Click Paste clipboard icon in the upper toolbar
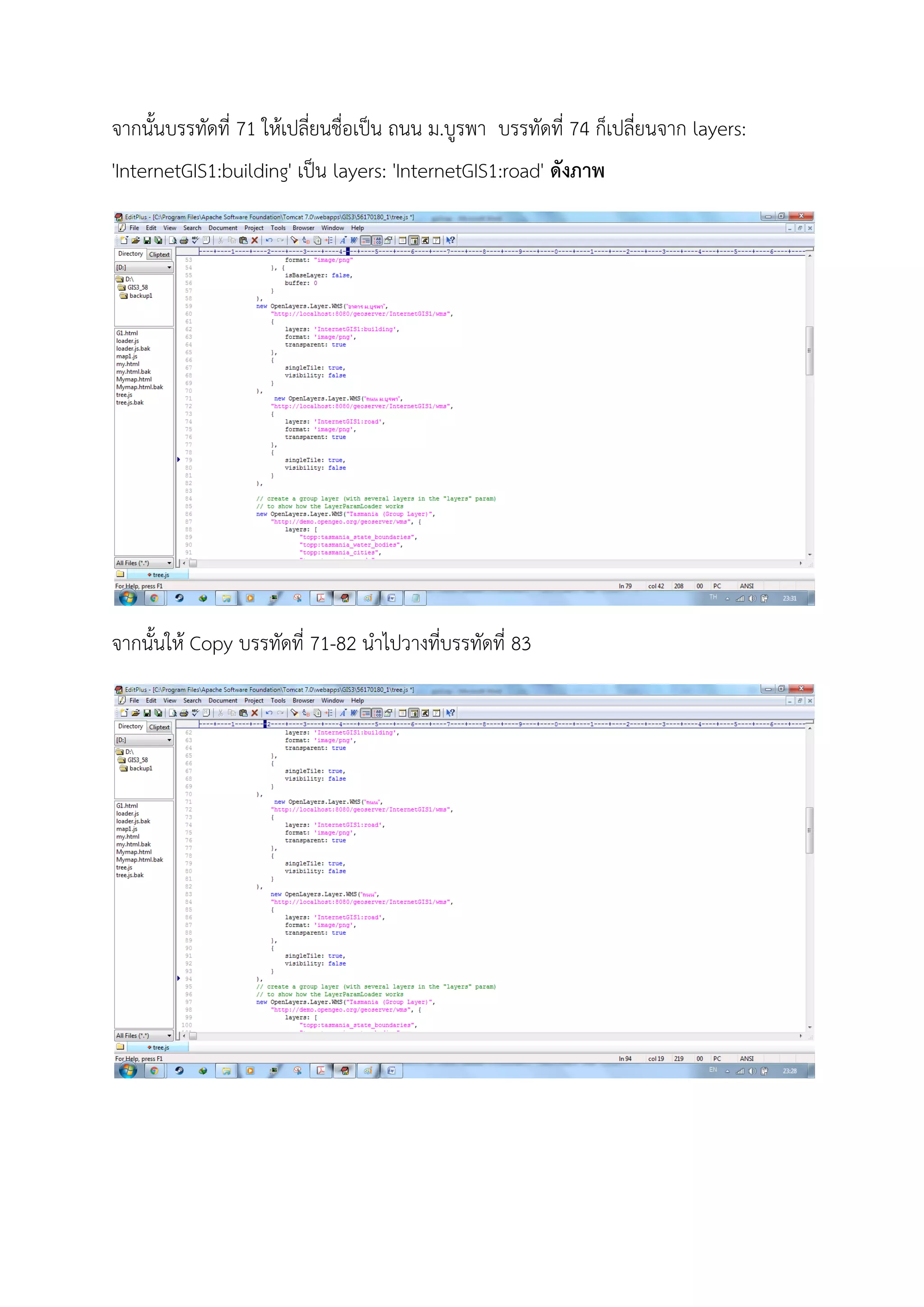Image resolution: width=924 pixels, height=1307 pixels. coord(244,240)
